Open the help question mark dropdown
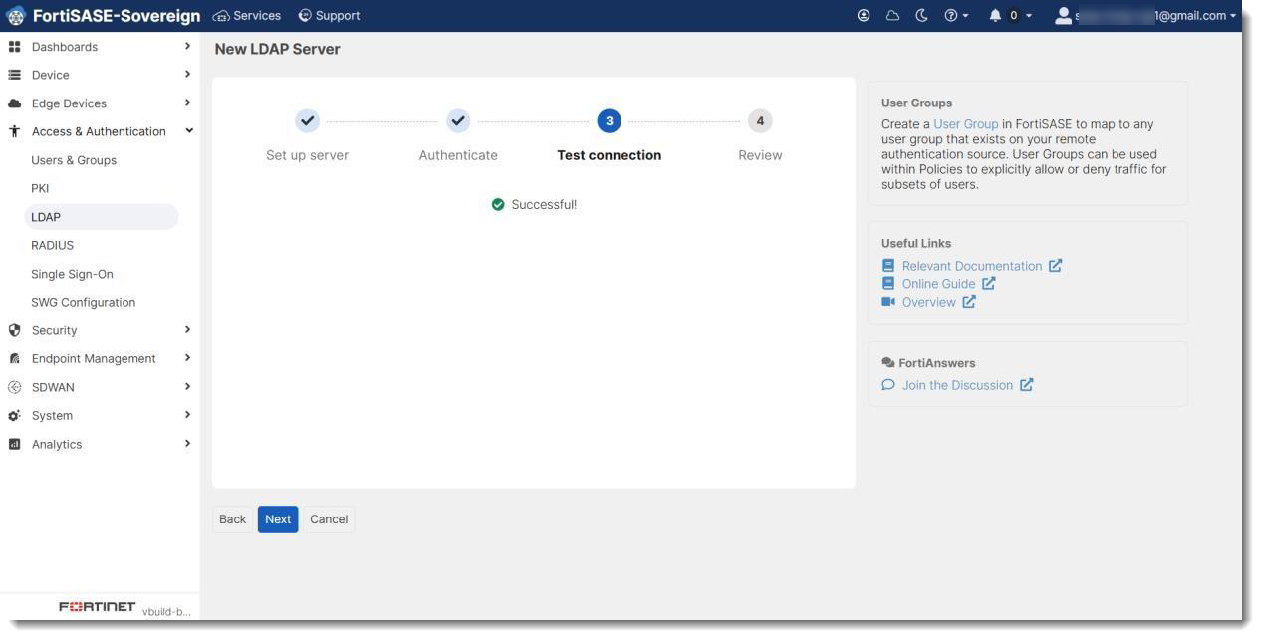The height and width of the screenshot is (639, 1261). pyautogui.click(x=956, y=16)
